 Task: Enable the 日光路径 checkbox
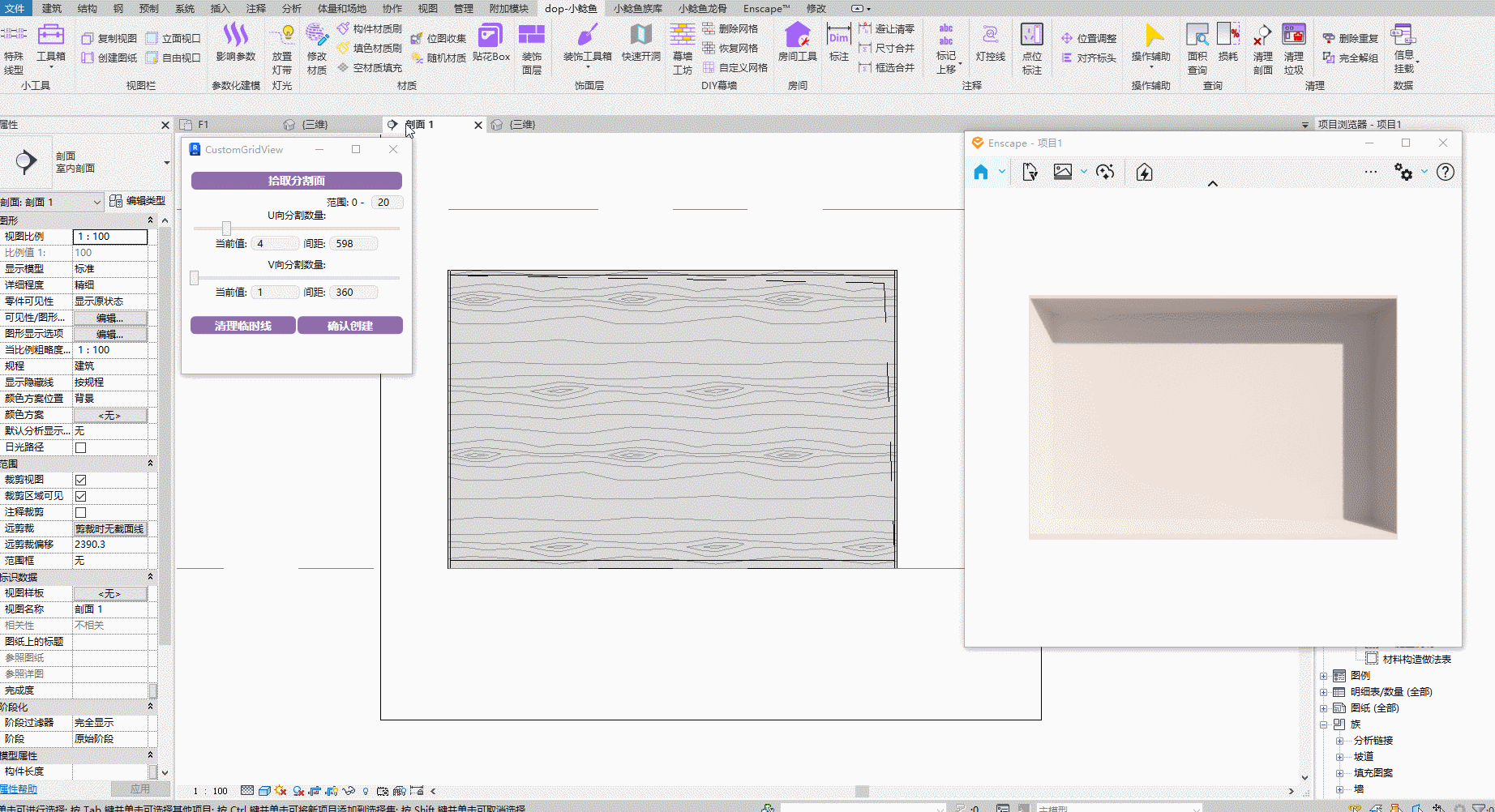pyautogui.click(x=80, y=447)
